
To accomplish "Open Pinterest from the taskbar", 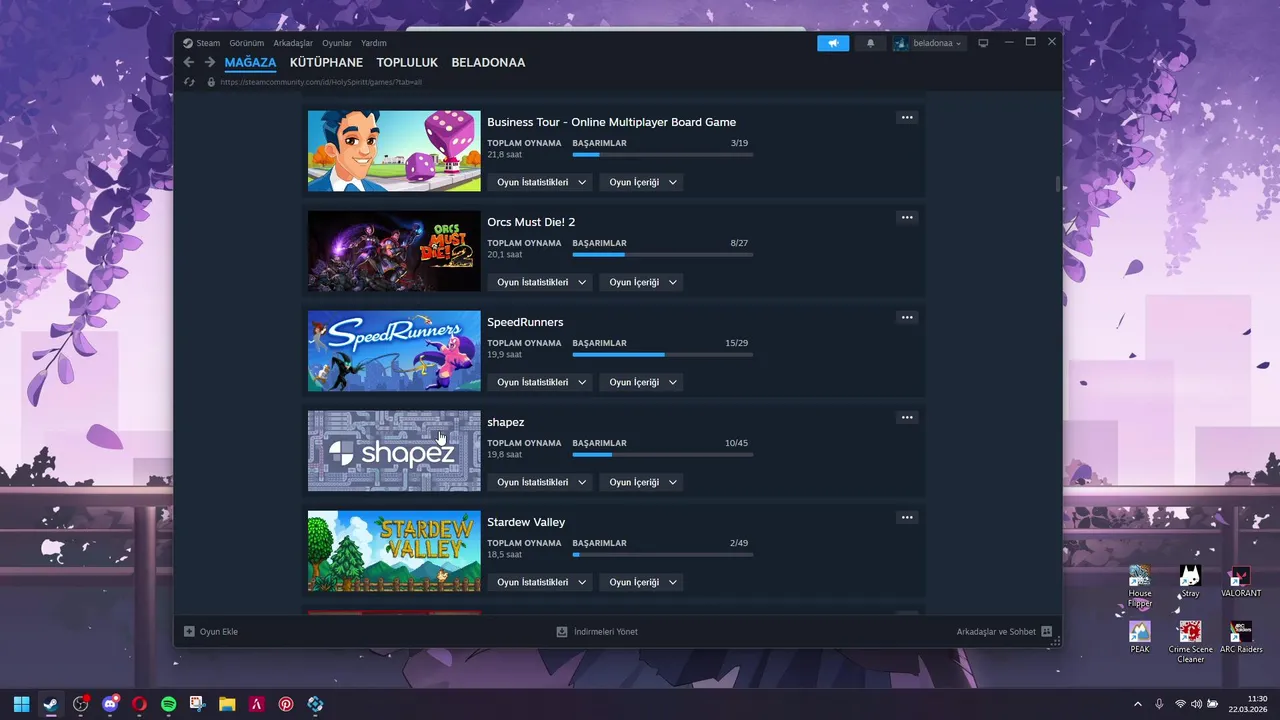I will [x=286, y=704].
